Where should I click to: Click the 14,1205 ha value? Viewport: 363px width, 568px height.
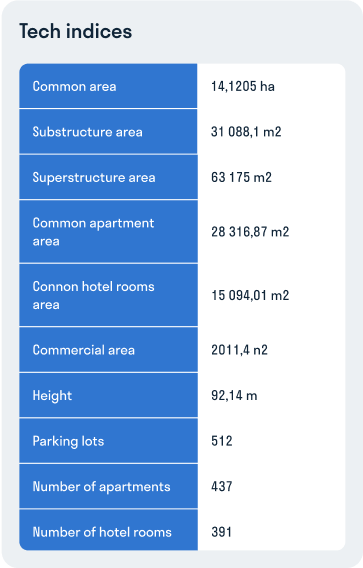tap(243, 86)
